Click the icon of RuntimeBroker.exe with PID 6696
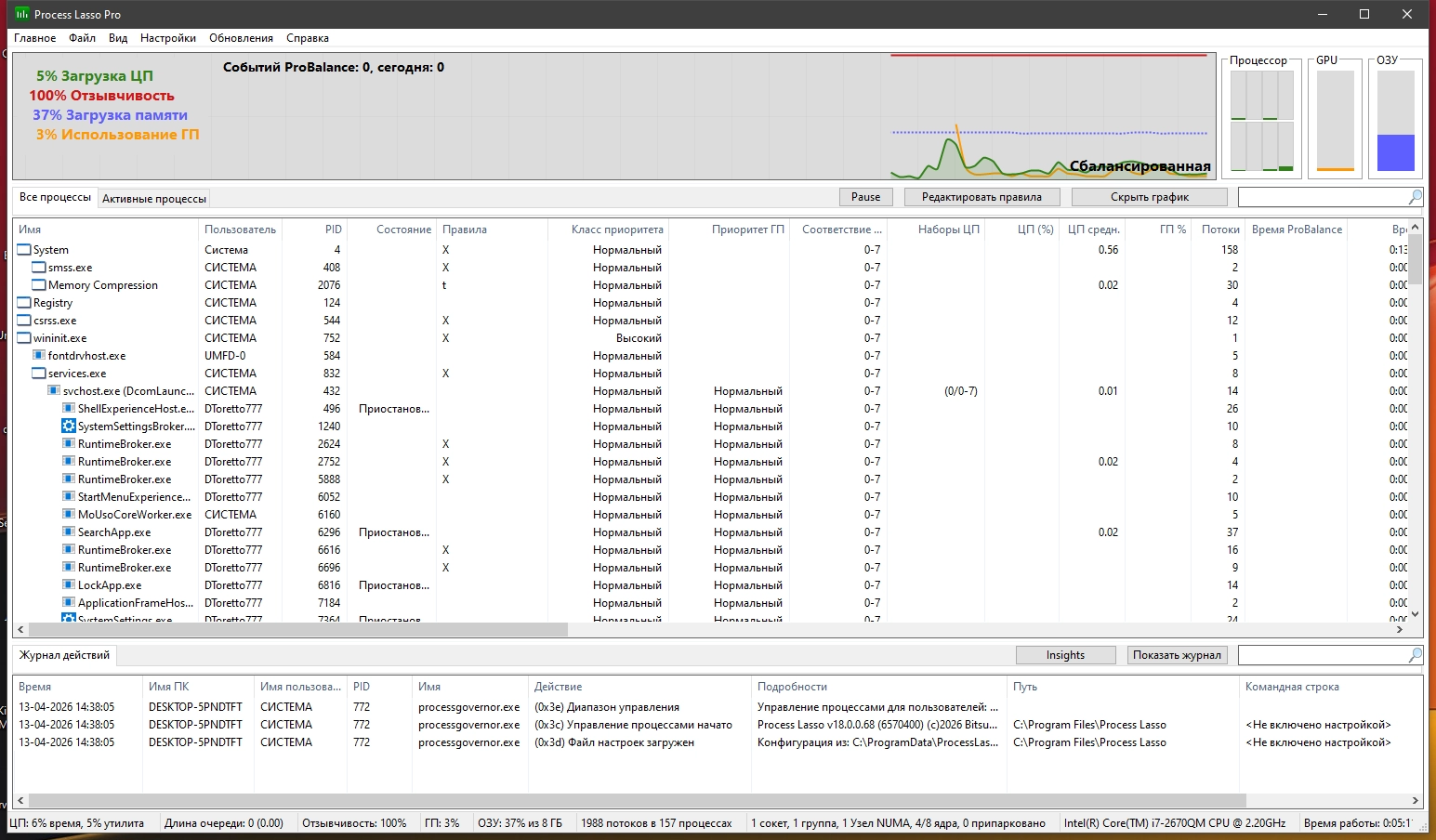Screen dimensions: 1436x840 click(69, 568)
